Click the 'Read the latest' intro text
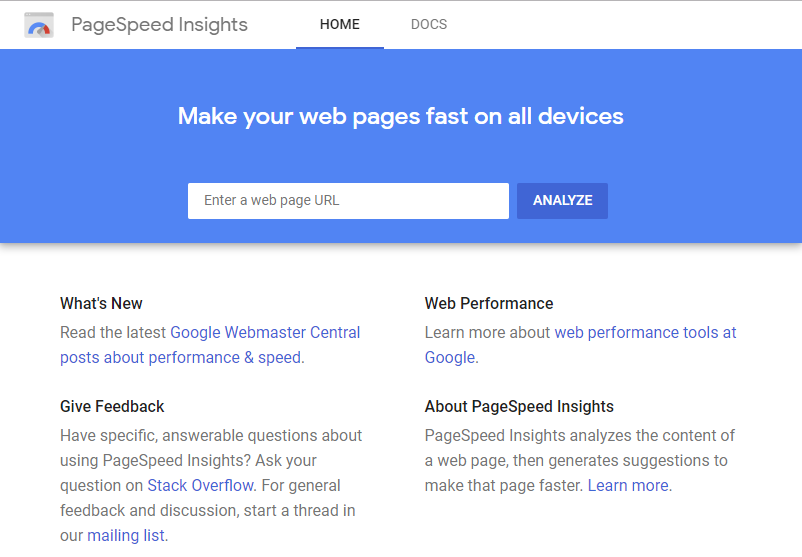Screen dimensions: 802x557 tap(113, 332)
